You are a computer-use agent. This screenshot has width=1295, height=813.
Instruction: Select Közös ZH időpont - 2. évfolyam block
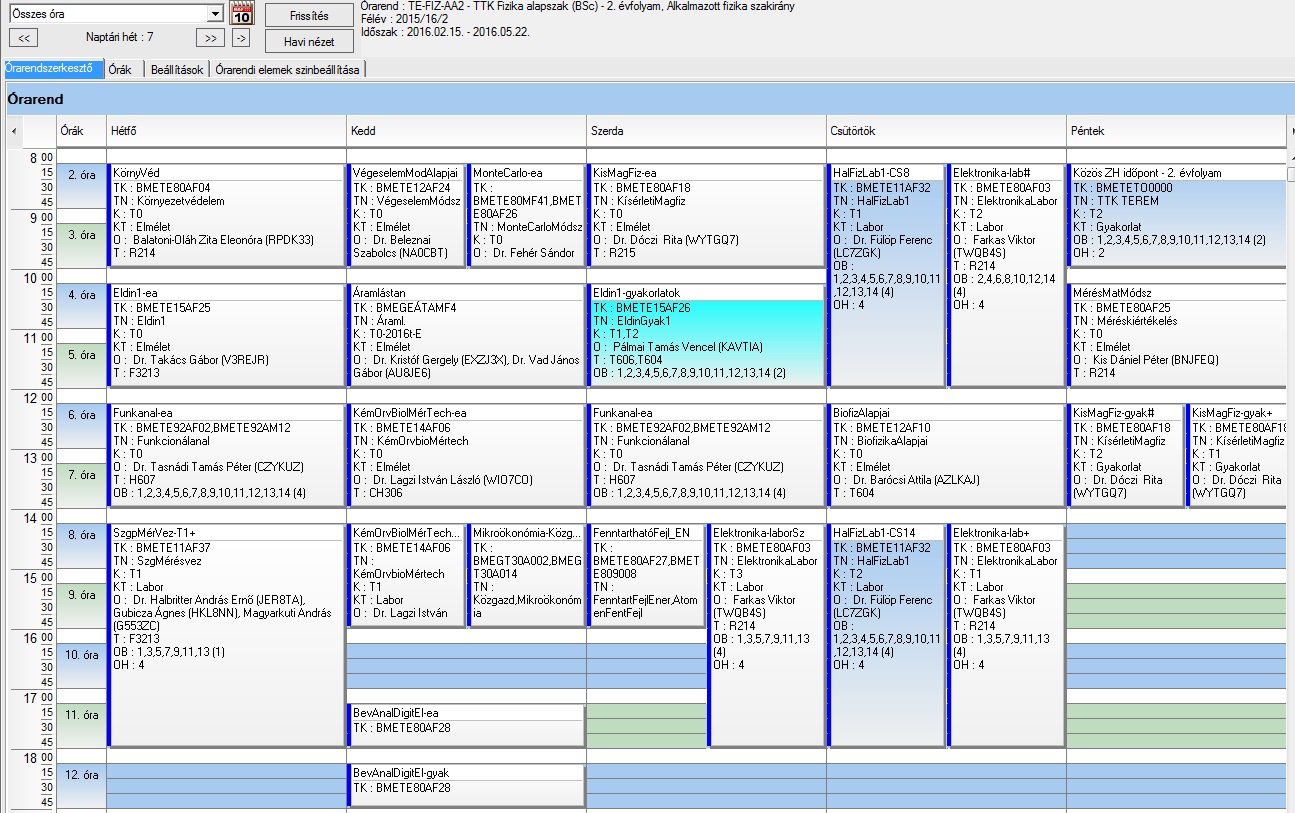1176,215
